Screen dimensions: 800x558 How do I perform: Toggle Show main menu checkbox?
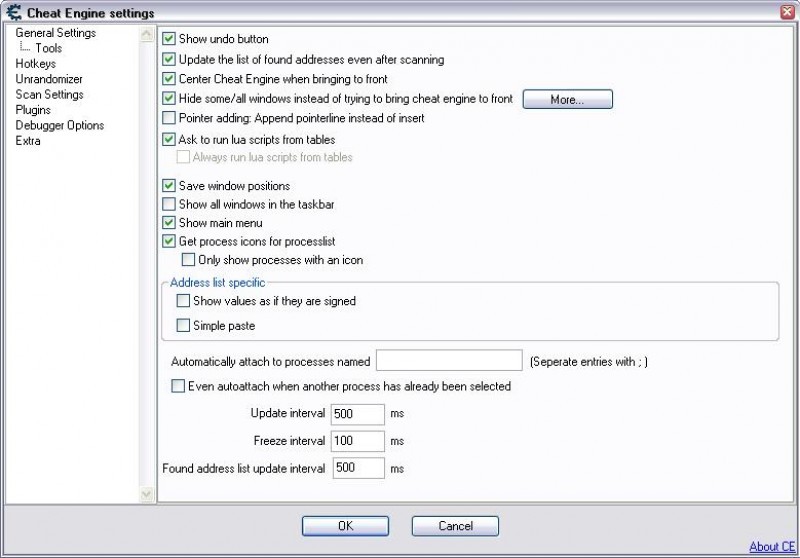tap(168, 223)
